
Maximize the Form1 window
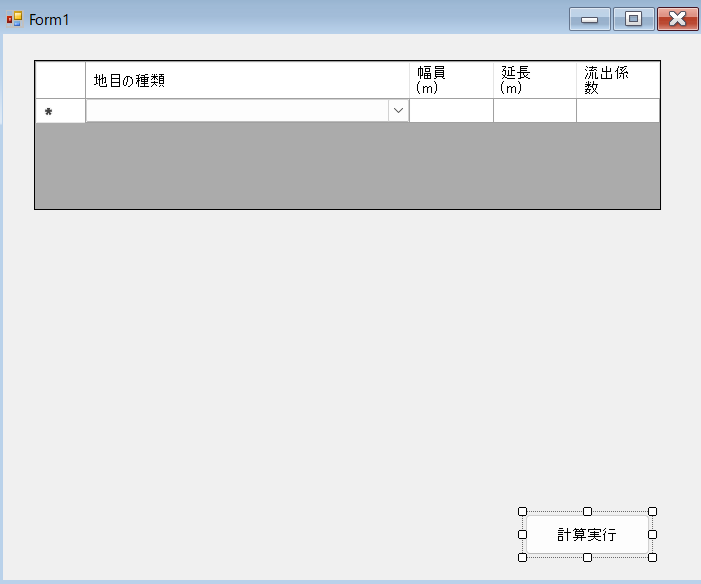coord(633,19)
